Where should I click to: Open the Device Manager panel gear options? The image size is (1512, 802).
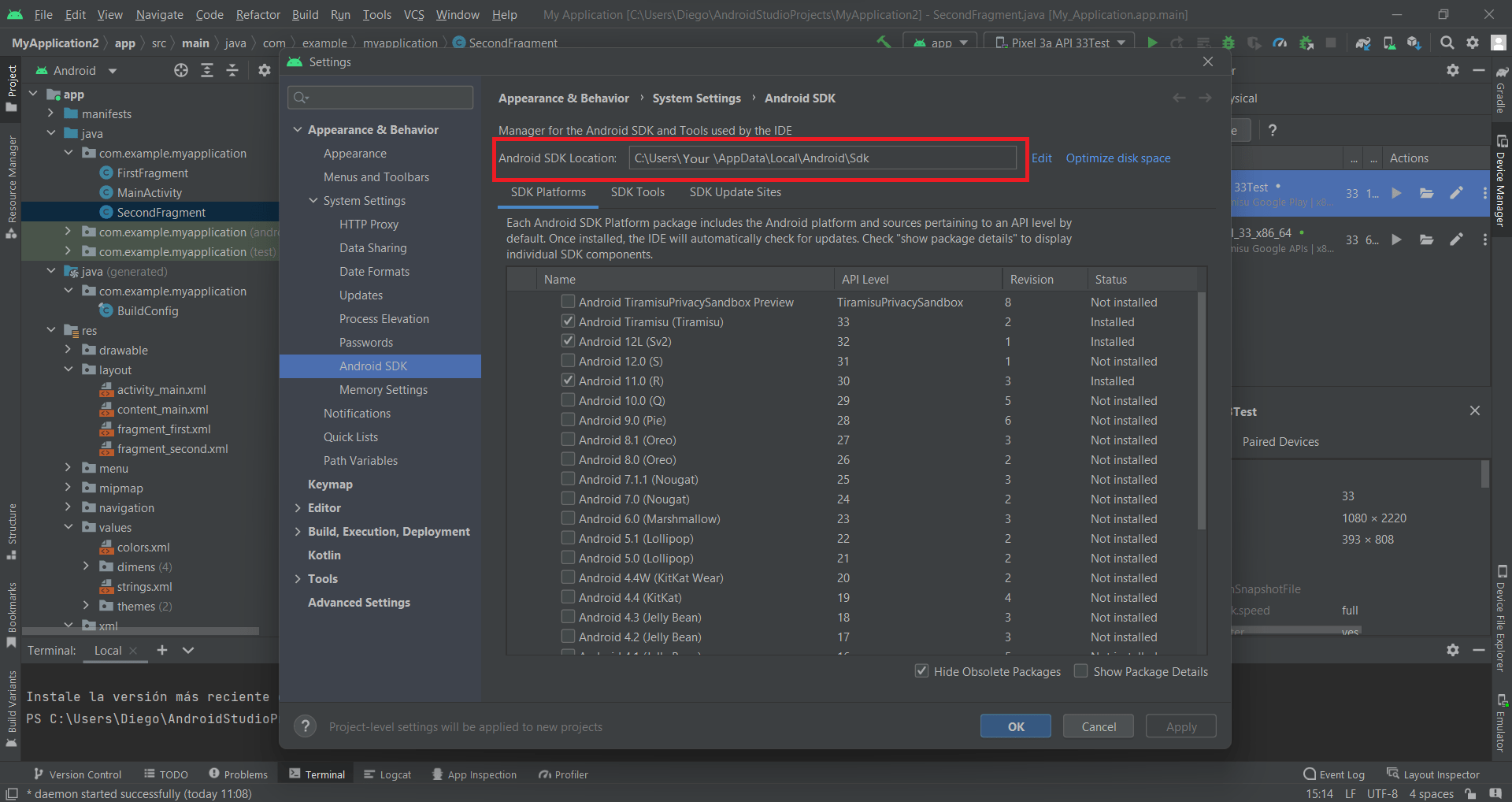click(x=1453, y=70)
